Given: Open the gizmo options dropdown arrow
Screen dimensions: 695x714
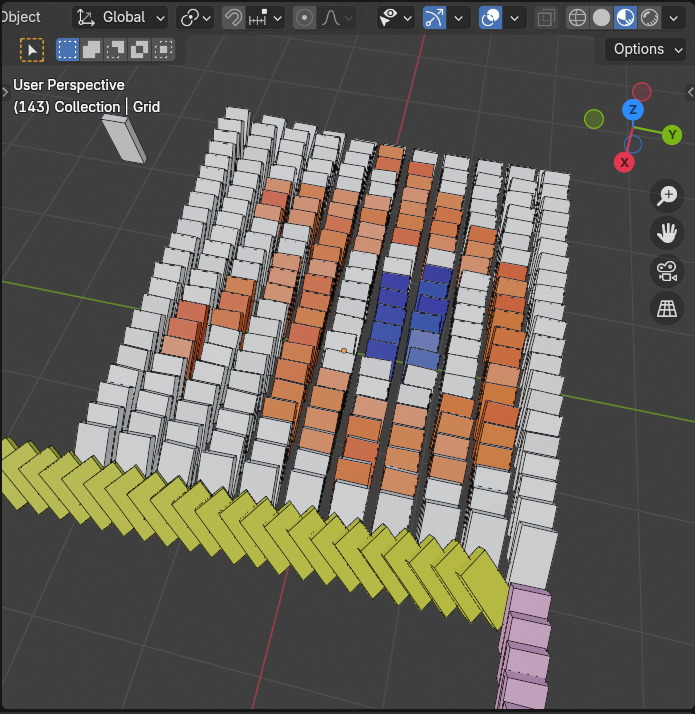Looking at the screenshot, I should [x=459, y=18].
